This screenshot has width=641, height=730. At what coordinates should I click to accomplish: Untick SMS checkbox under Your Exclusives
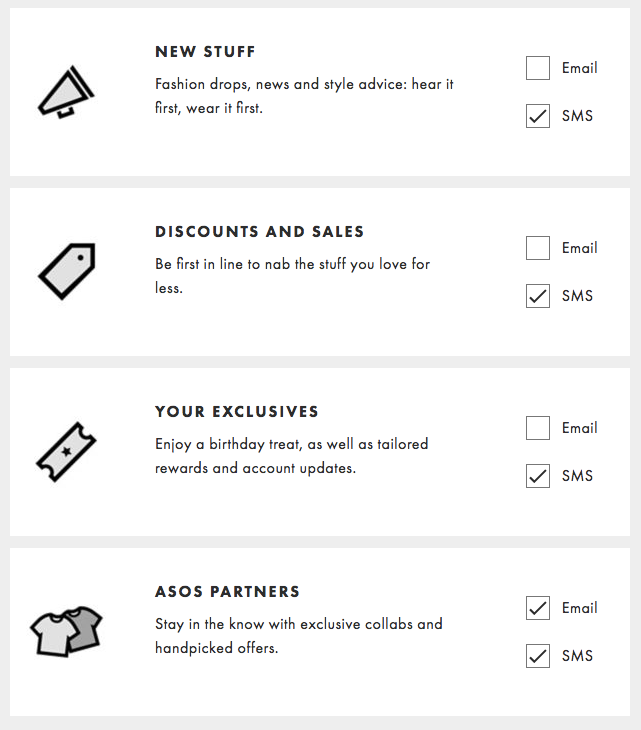point(538,476)
